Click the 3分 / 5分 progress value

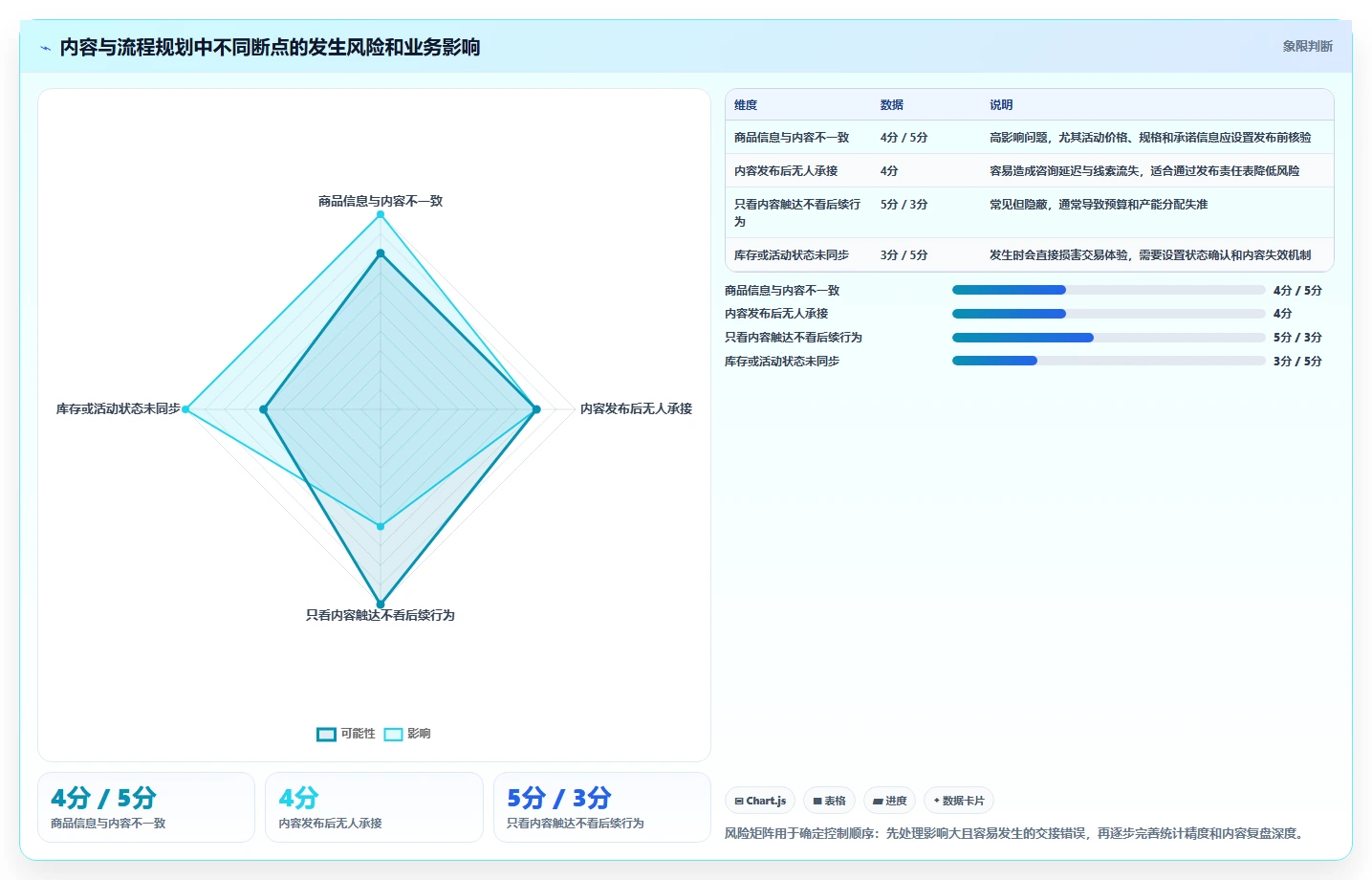point(1297,362)
